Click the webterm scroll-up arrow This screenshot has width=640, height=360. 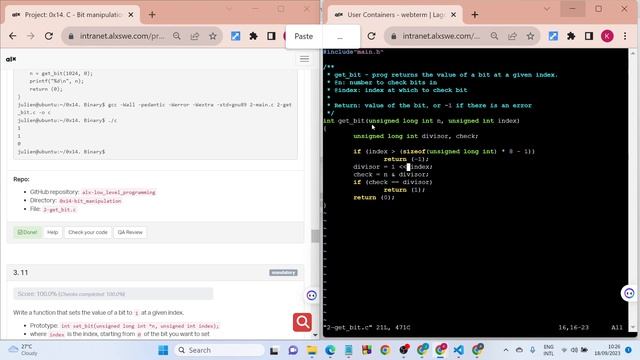pyautogui.click(x=633, y=53)
